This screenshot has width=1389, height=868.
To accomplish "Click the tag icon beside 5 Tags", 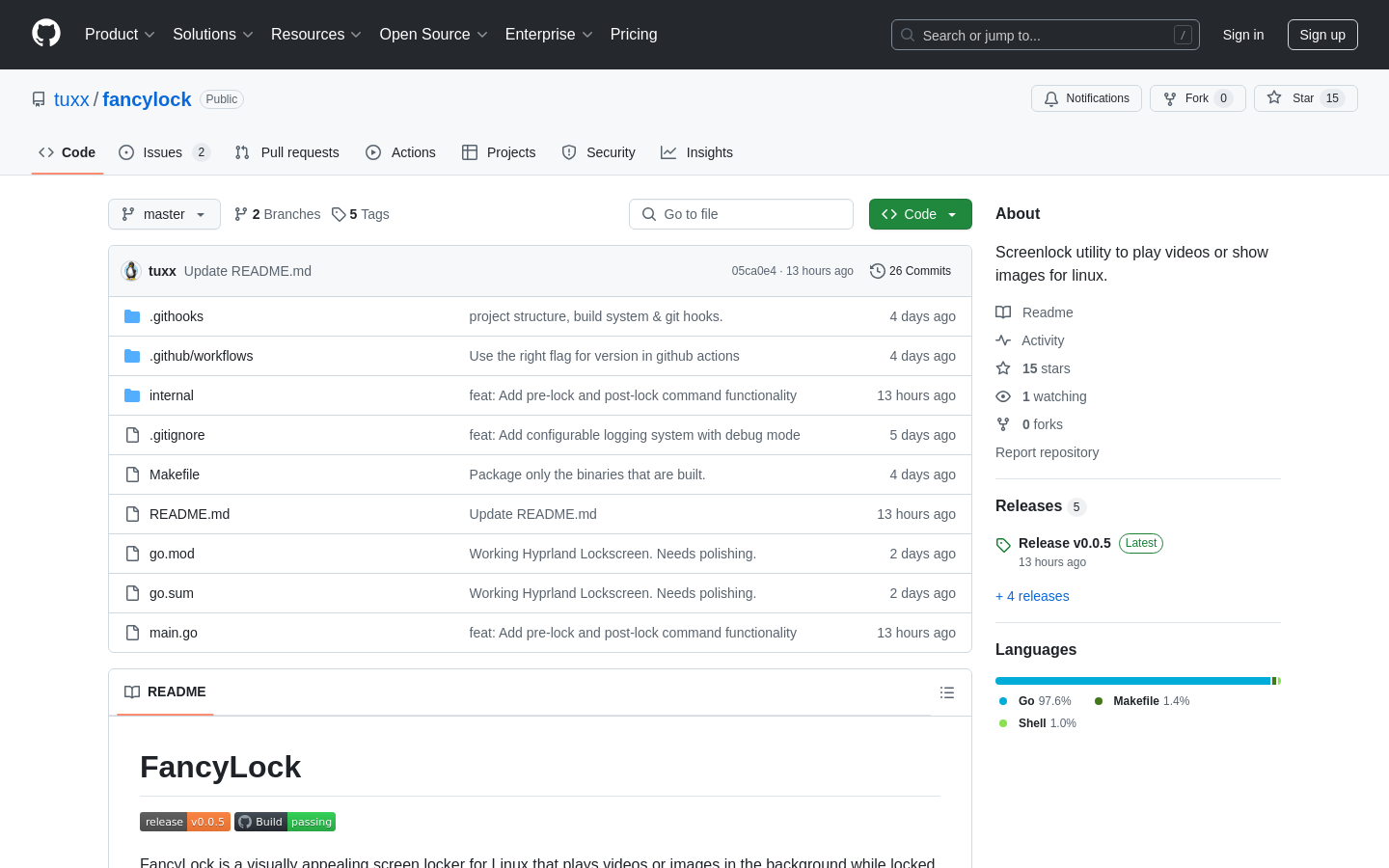I will coord(339,214).
